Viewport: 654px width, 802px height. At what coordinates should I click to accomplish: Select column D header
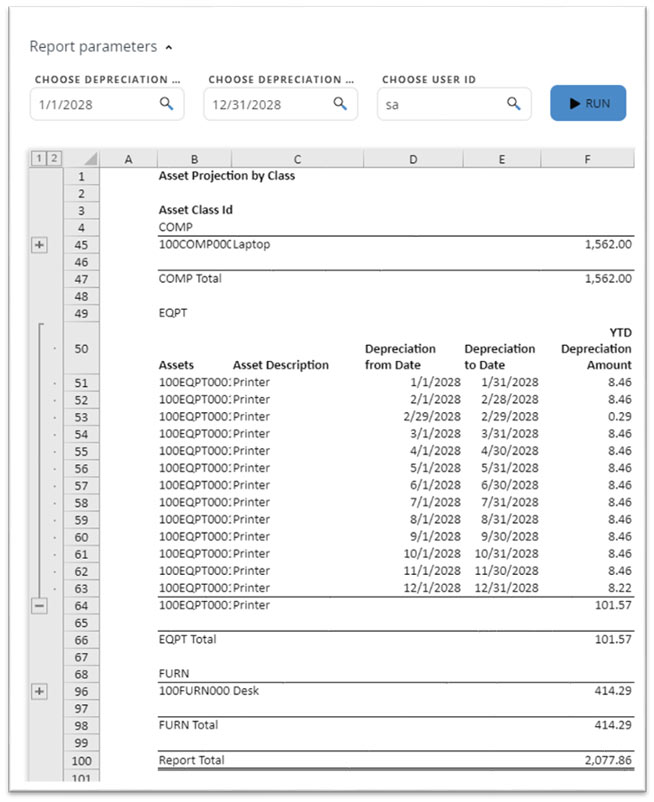coord(413,158)
